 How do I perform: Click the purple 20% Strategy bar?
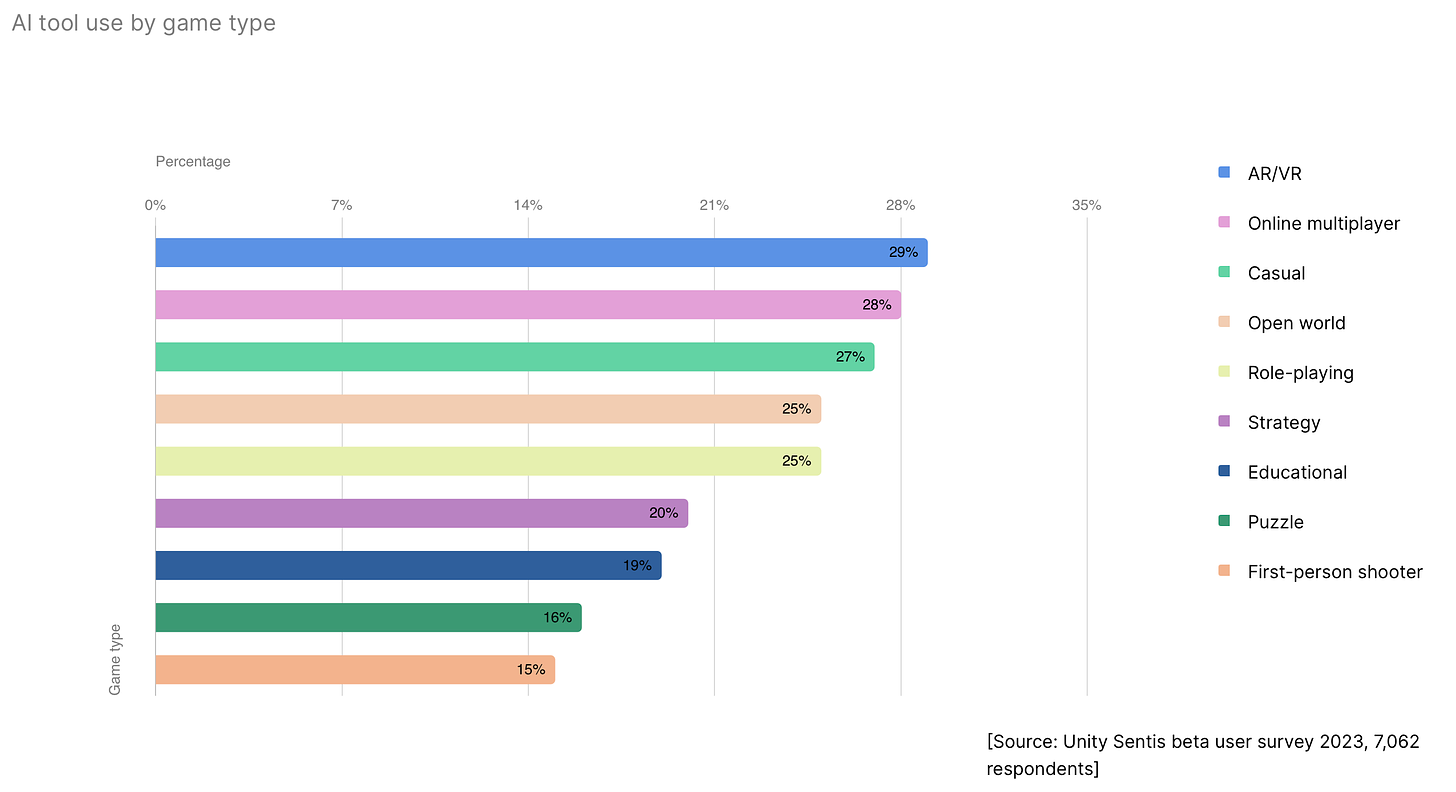pos(421,513)
